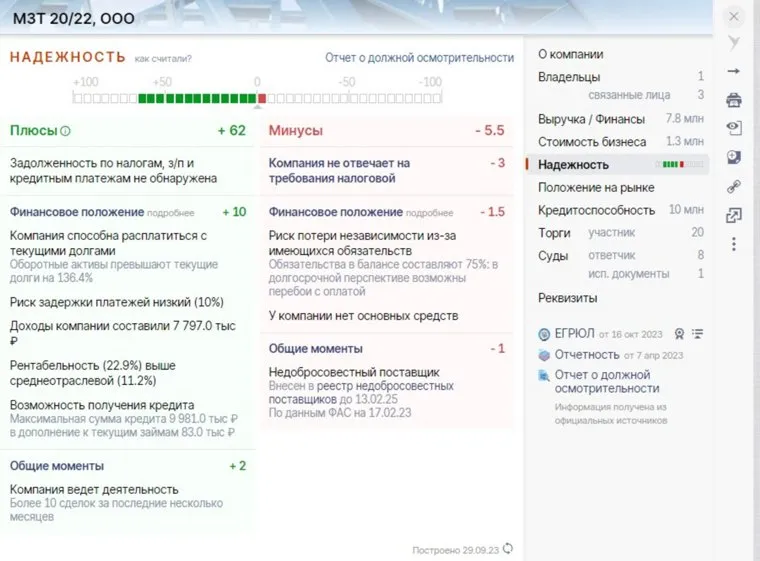Click the certificate icon next to ЕГРЮЛ
Screen dimensions: 760x561
pyautogui.click(x=679, y=334)
